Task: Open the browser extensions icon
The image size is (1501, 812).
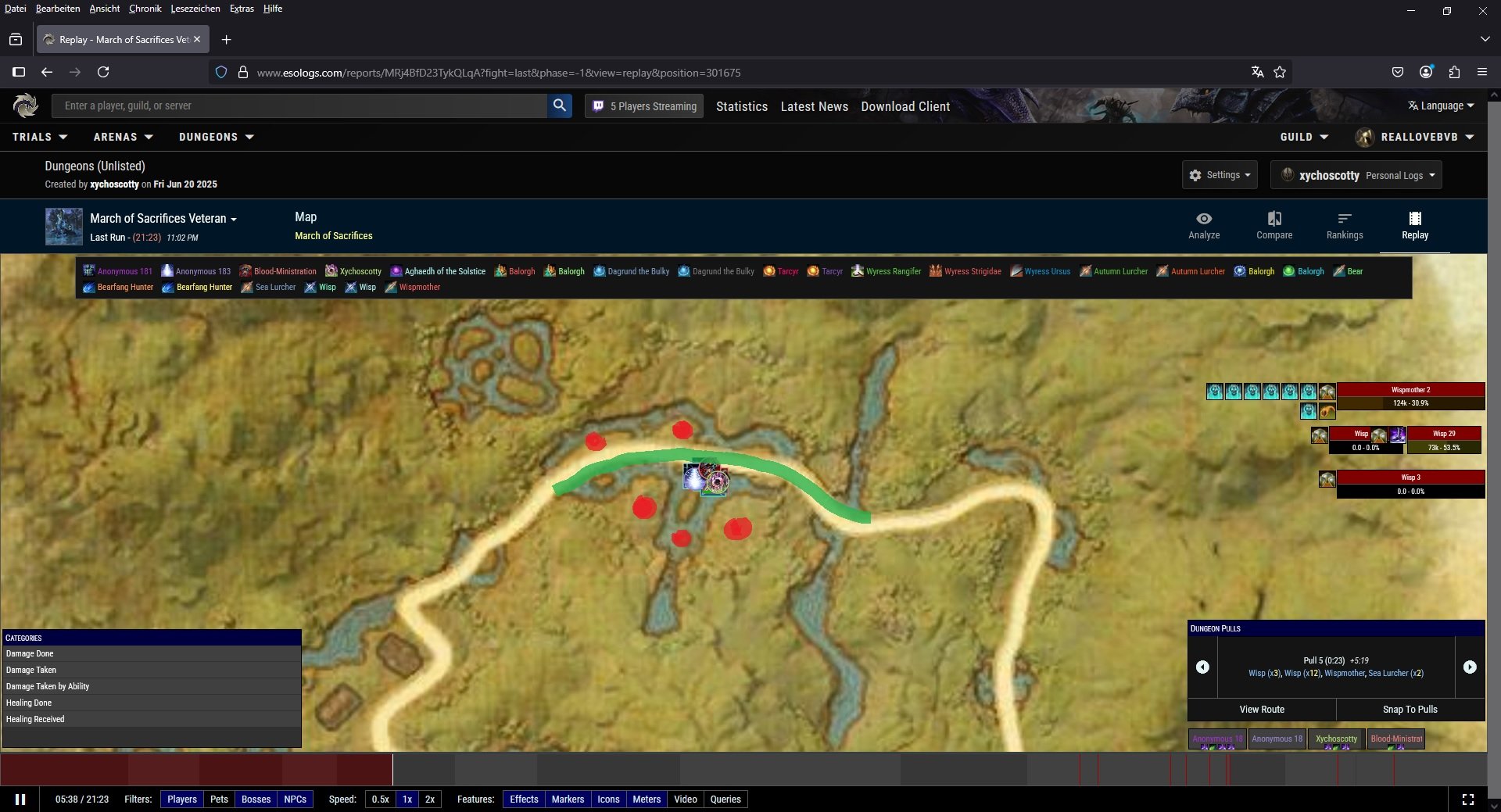Action: 1454,72
